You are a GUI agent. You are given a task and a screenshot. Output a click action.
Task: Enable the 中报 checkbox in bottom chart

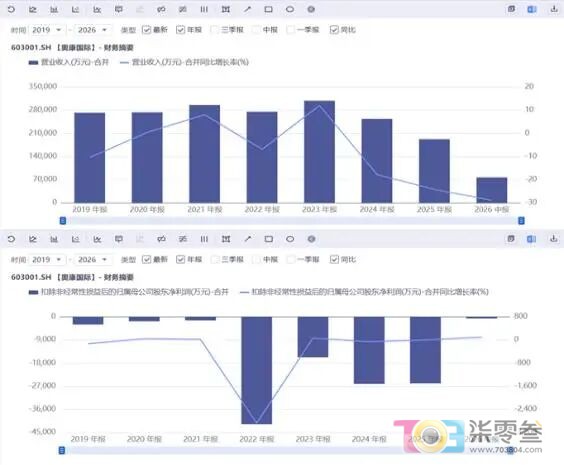pyautogui.click(x=256, y=259)
